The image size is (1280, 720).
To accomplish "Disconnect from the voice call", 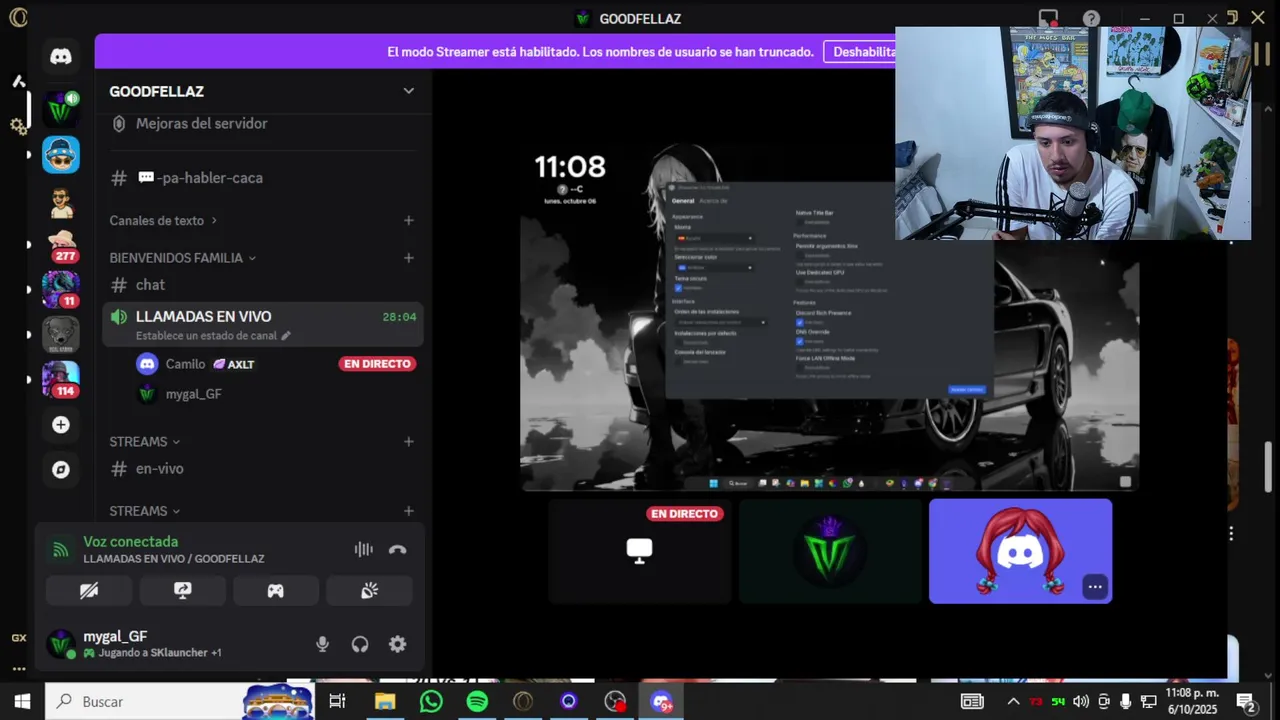I will pyautogui.click(x=398, y=549).
